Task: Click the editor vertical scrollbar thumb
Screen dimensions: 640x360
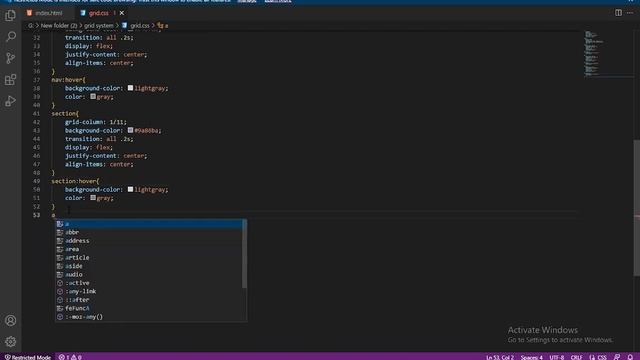Action: [x=636, y=208]
